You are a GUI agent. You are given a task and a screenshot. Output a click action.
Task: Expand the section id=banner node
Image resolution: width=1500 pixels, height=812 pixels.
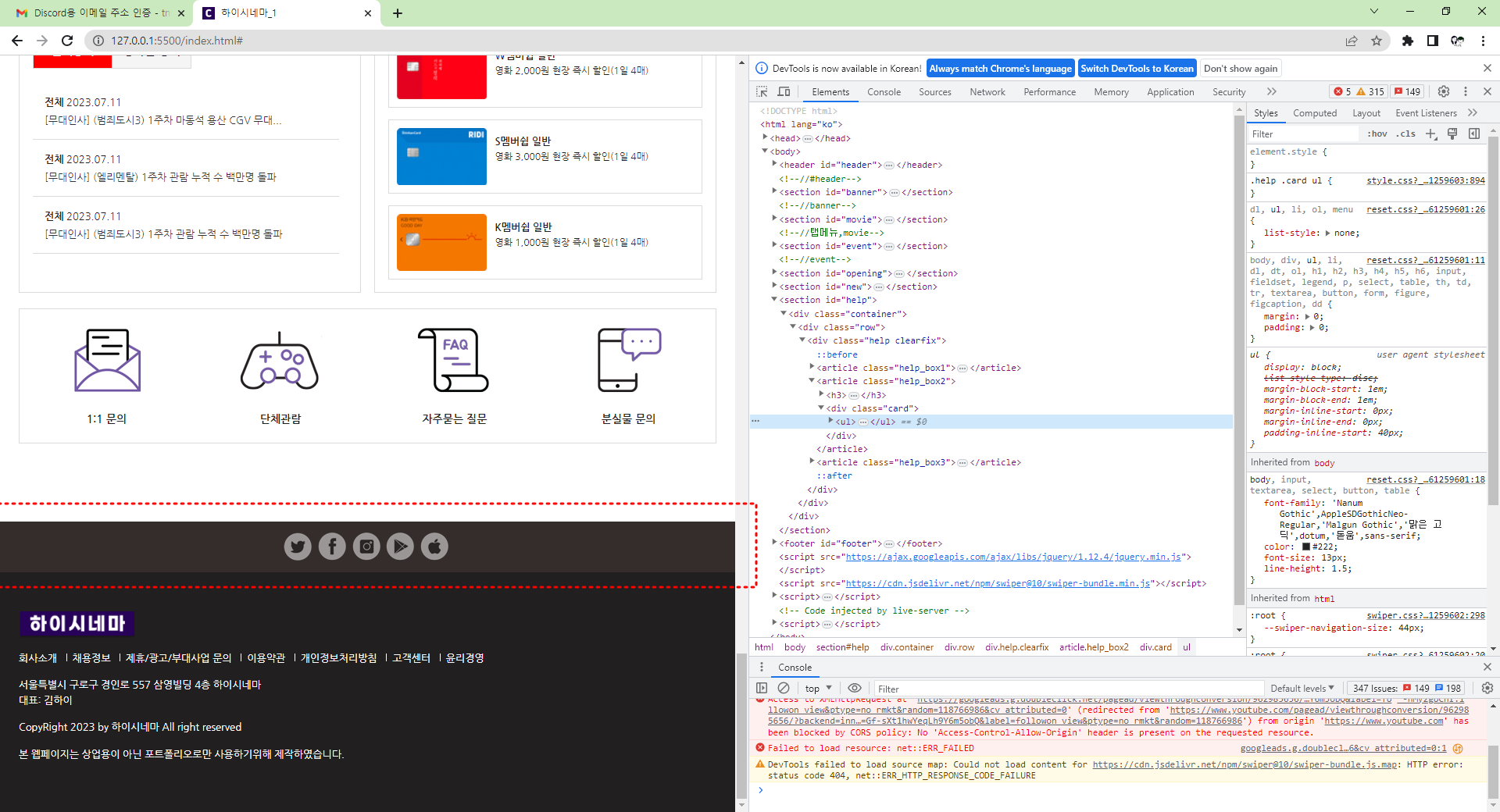point(774,191)
